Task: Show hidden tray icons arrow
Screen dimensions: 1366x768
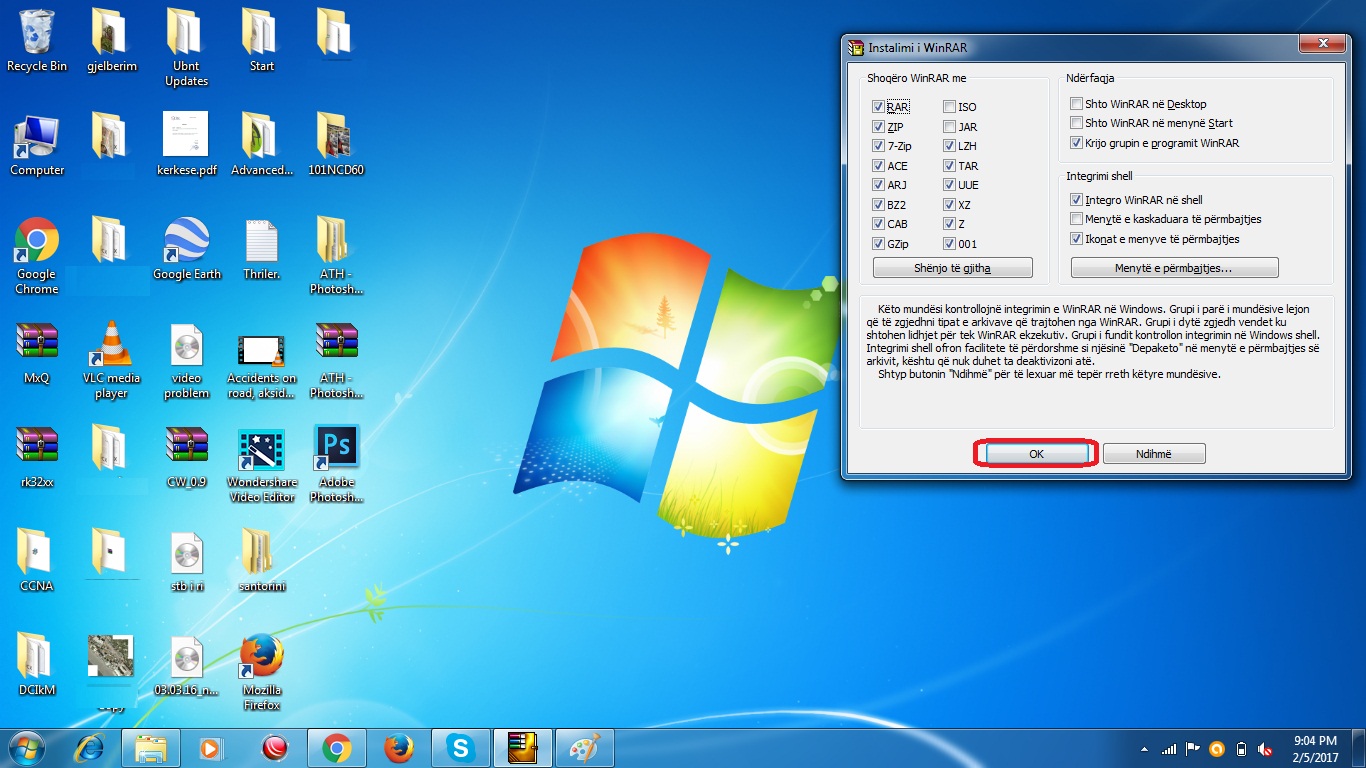Action: tap(1144, 749)
